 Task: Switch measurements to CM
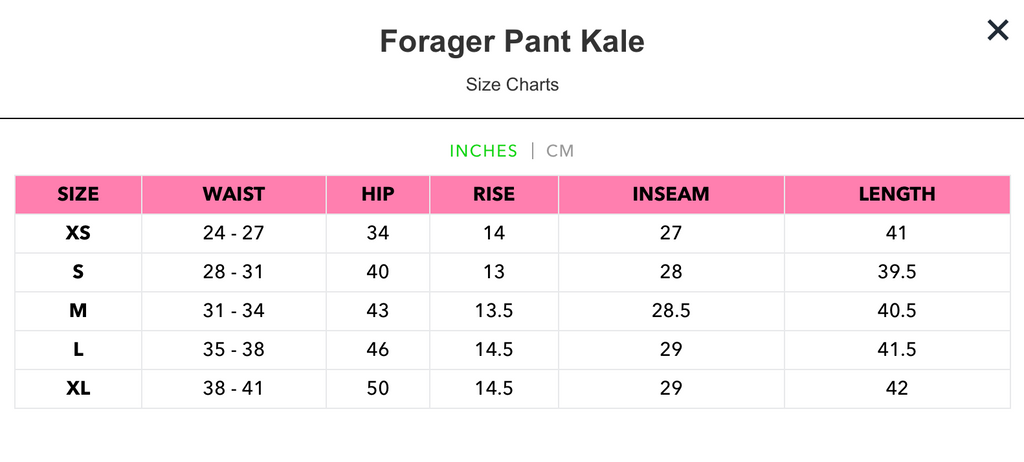[560, 151]
